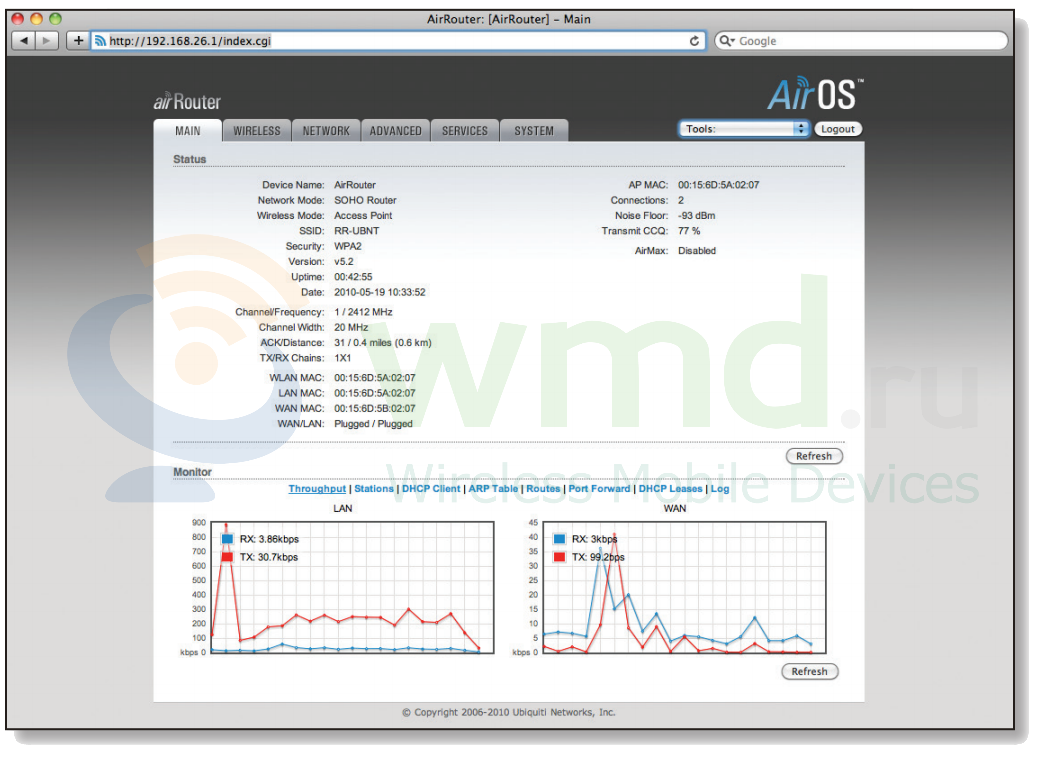Click the ACK/Distance value 31 / 0.4 miles
This screenshot has width=1046, height=760.
383,342
